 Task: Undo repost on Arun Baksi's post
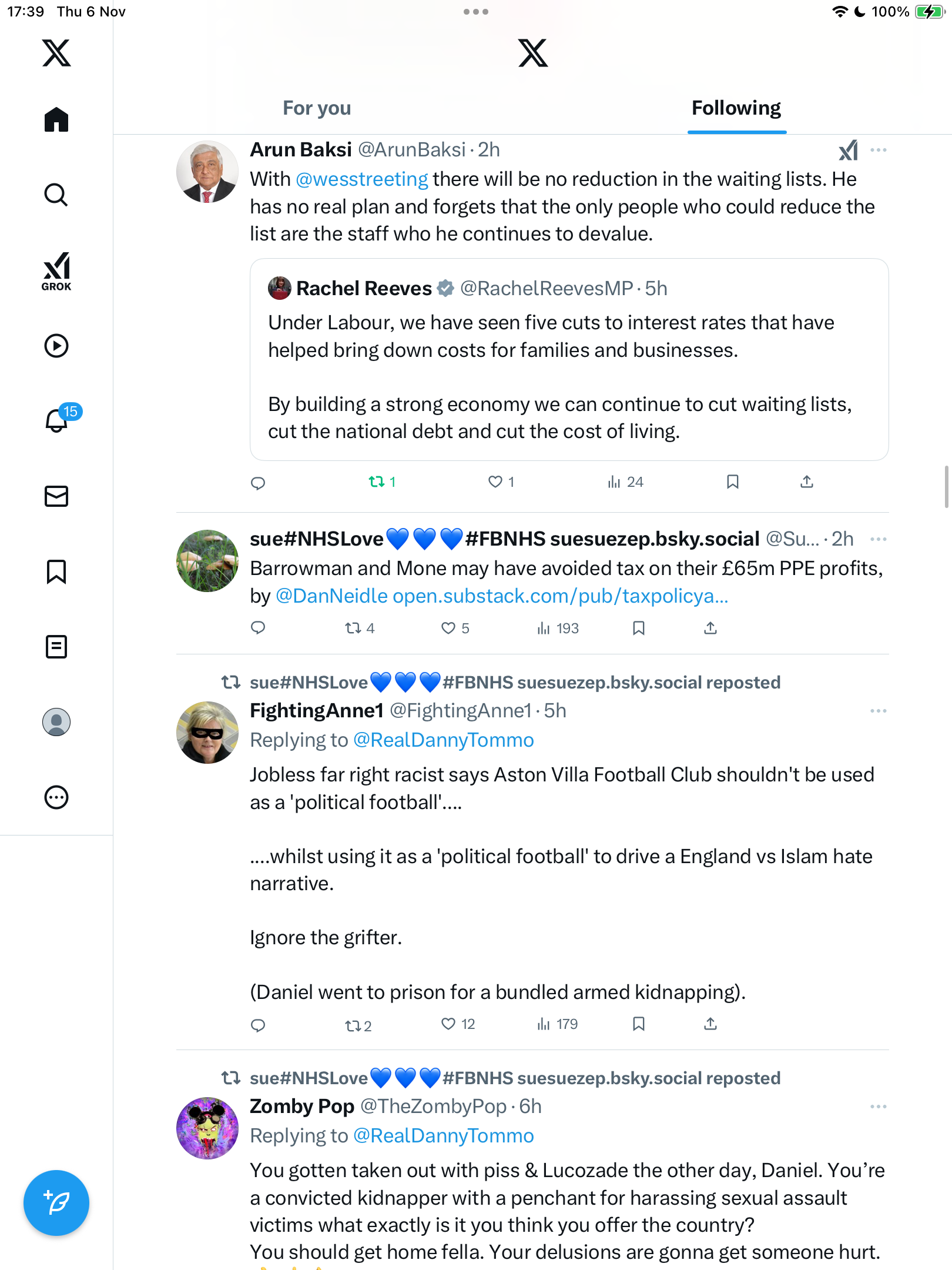click(x=377, y=482)
